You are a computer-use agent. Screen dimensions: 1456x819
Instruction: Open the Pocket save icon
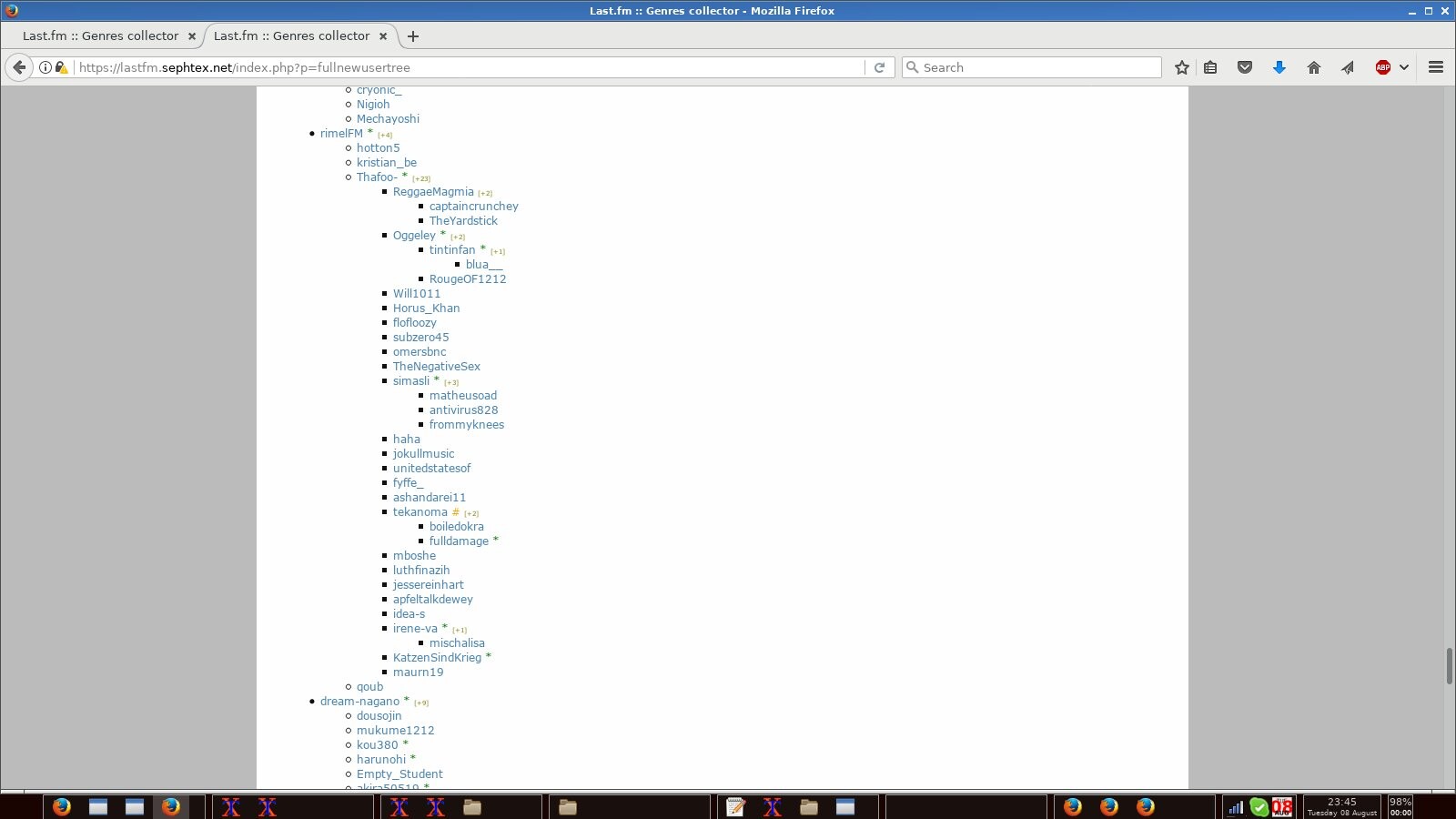1245,67
